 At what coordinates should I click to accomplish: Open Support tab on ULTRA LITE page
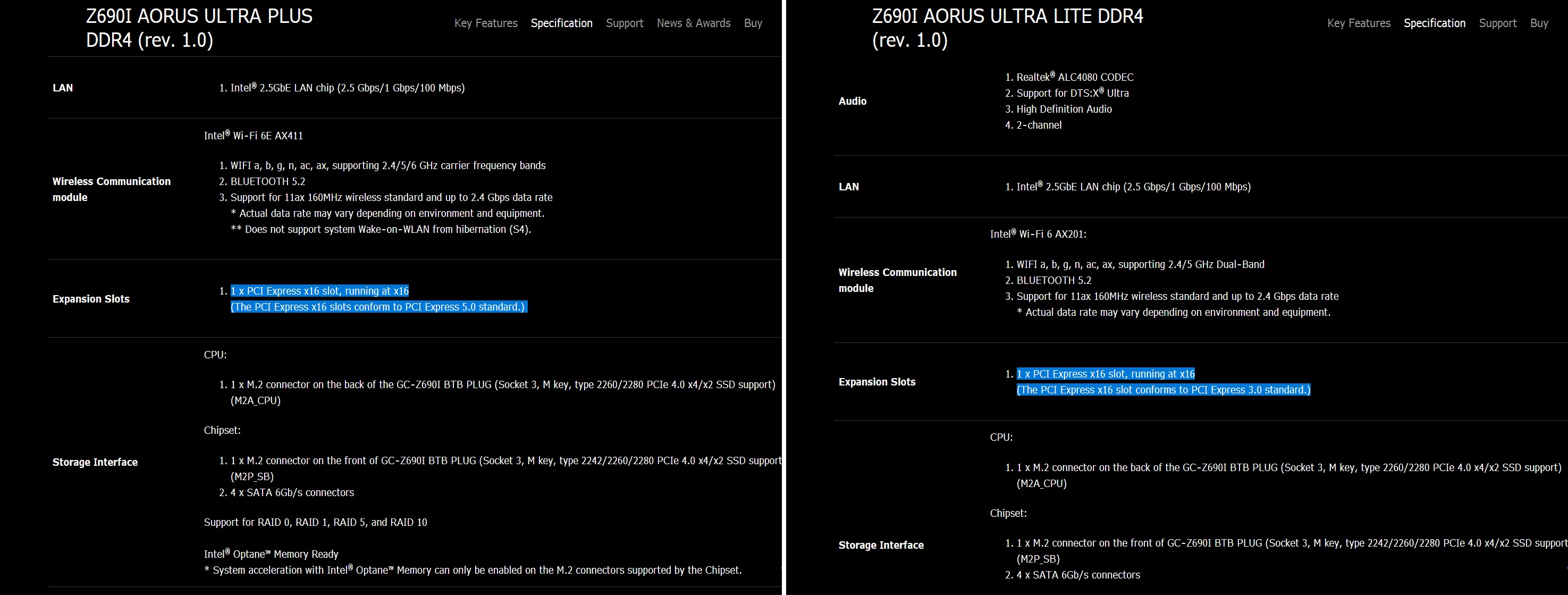click(1497, 23)
